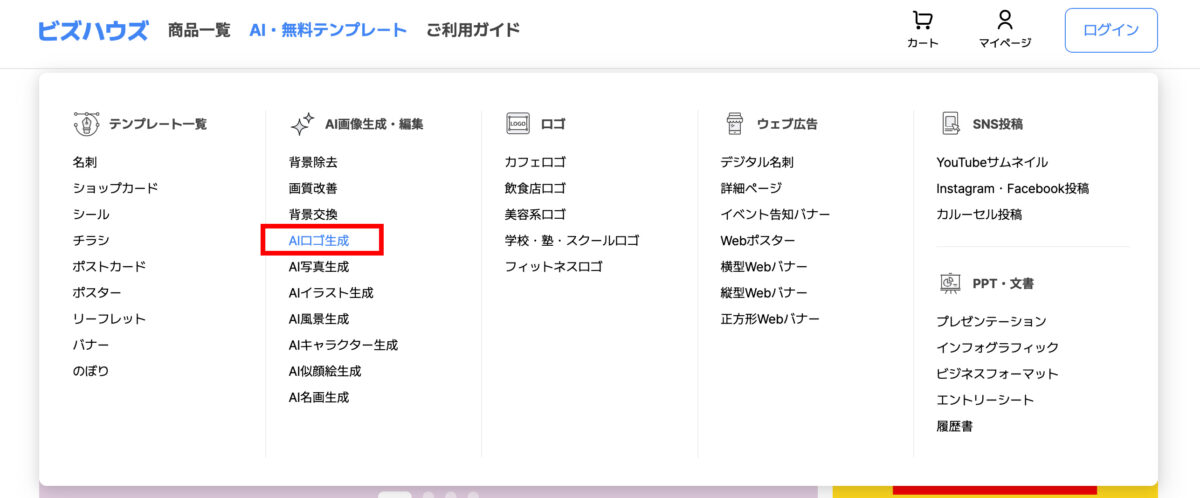Click the ロゴ category icon
This screenshot has height=498, width=1200.
517,124
